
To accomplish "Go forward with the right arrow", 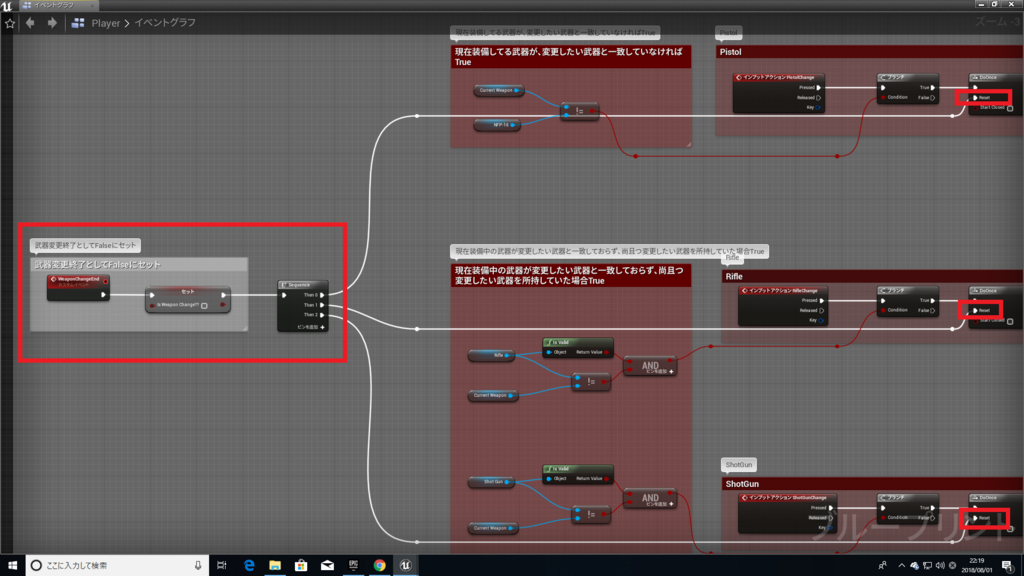I will tap(52, 23).
